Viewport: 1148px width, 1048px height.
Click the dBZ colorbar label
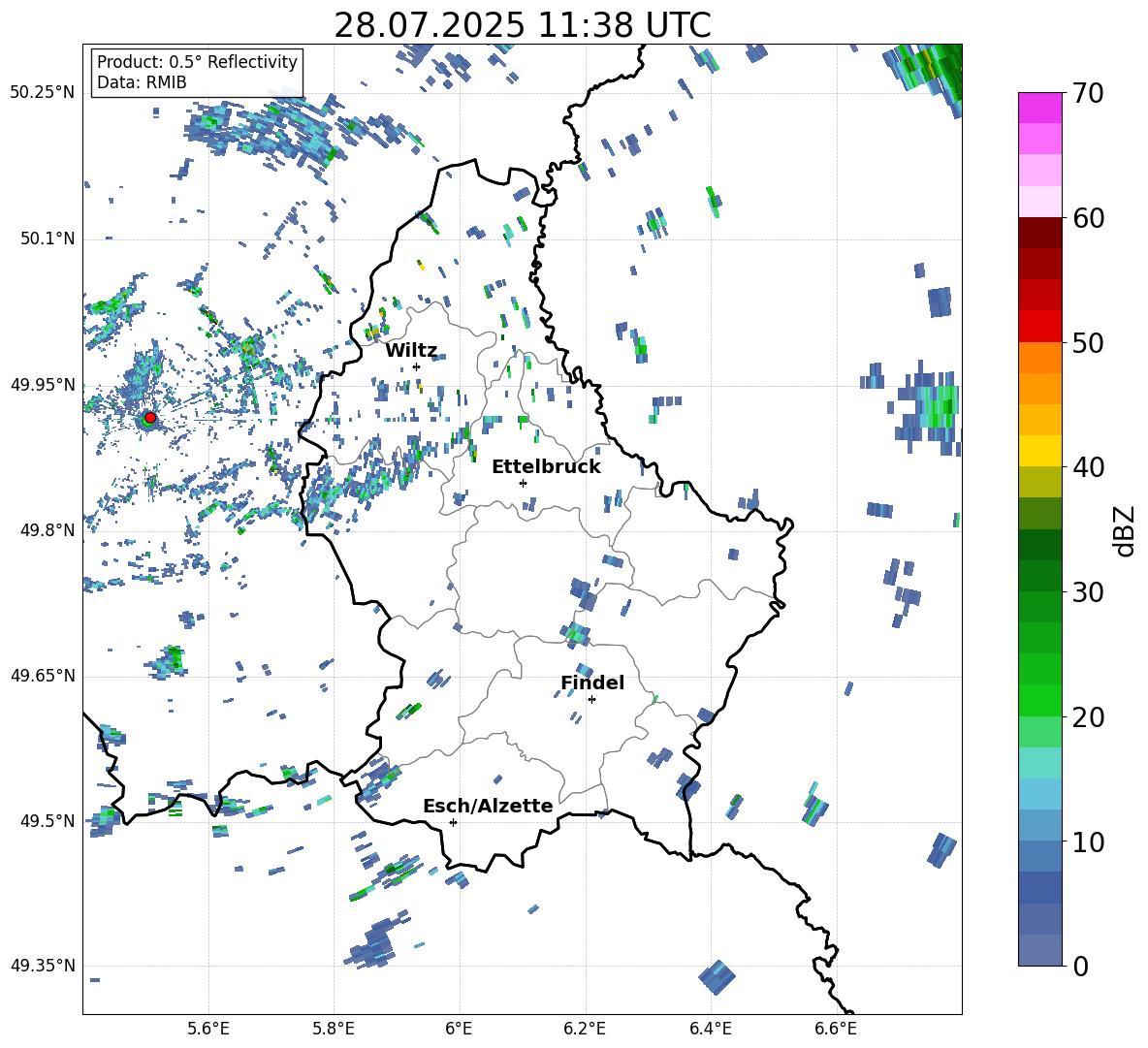(x=1126, y=530)
